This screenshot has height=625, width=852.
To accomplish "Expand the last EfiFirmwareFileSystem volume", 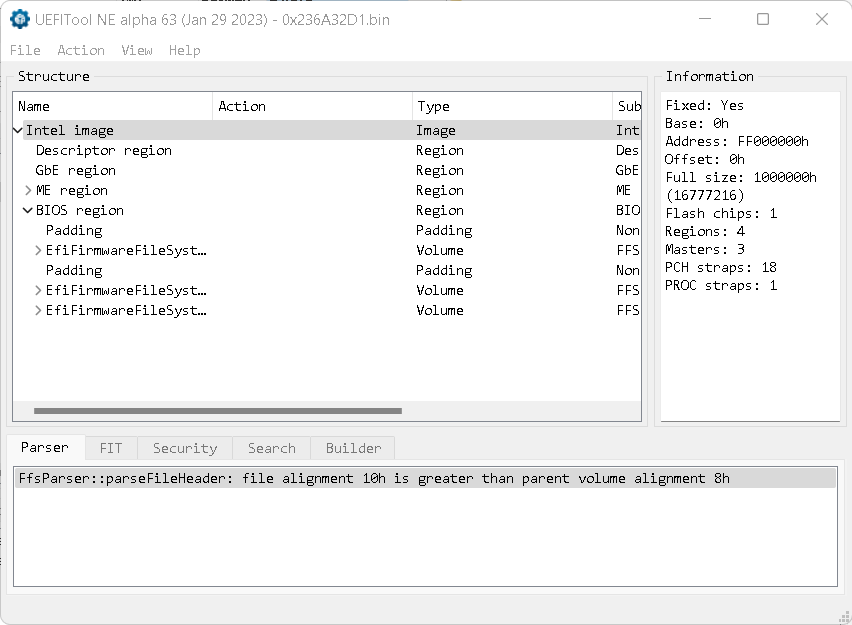I will [38, 310].
